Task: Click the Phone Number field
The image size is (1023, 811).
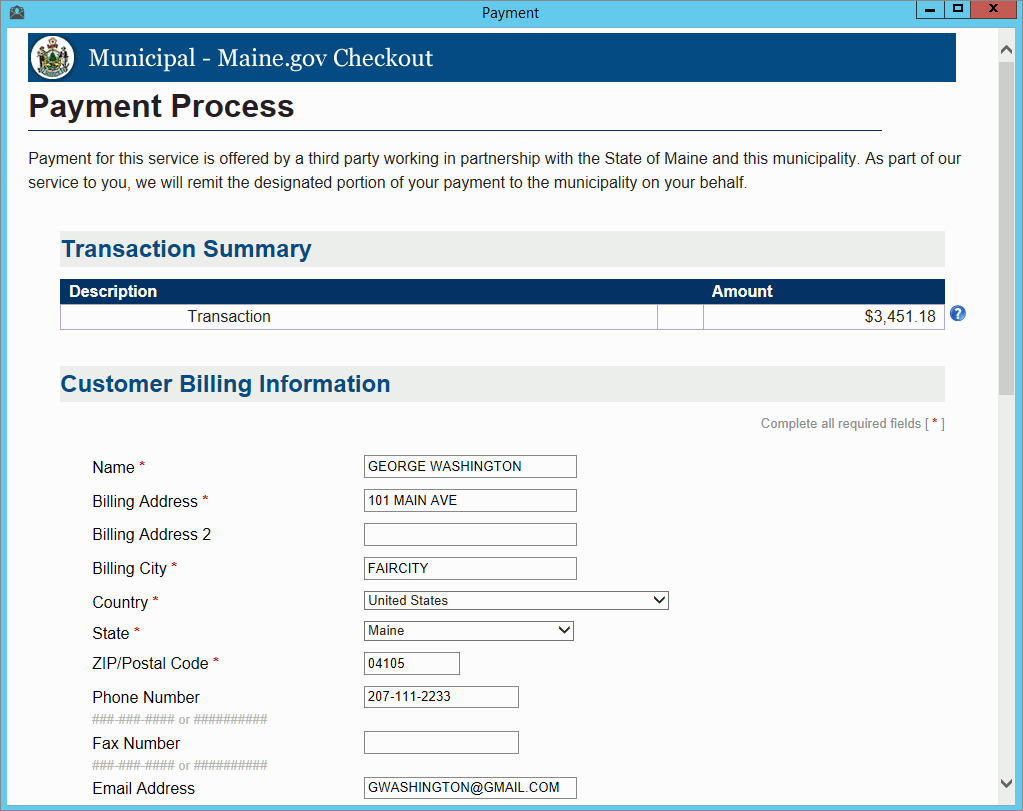Action: [x=441, y=697]
